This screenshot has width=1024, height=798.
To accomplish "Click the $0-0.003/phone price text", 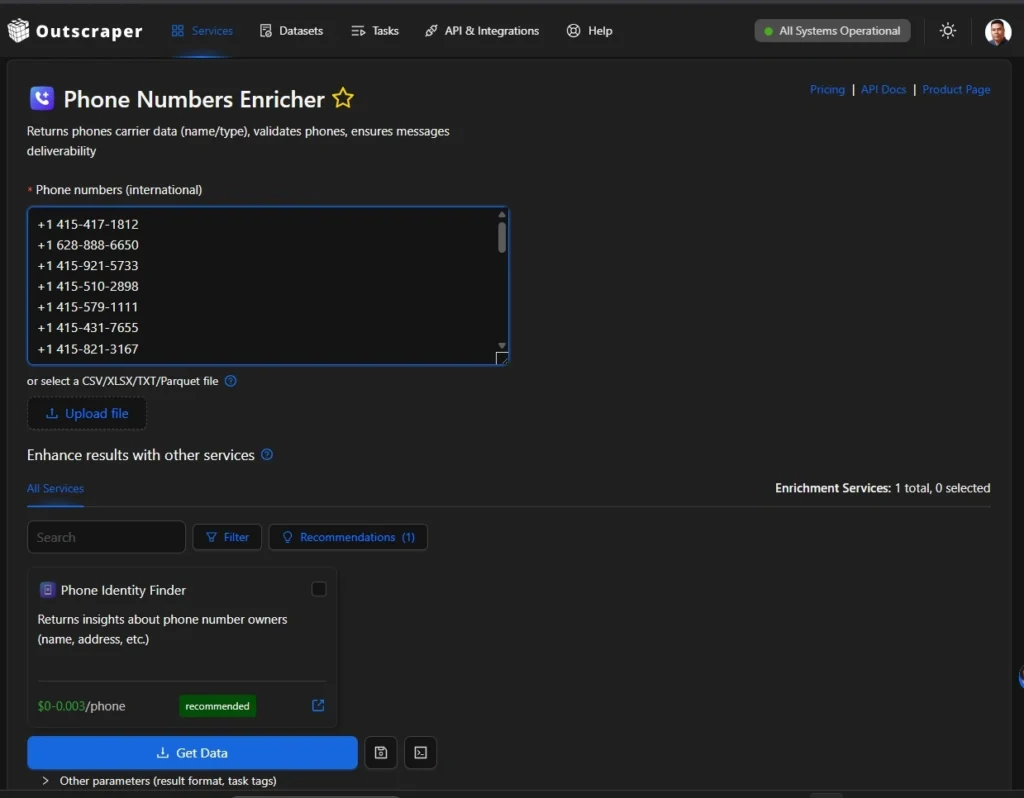I will point(81,706).
